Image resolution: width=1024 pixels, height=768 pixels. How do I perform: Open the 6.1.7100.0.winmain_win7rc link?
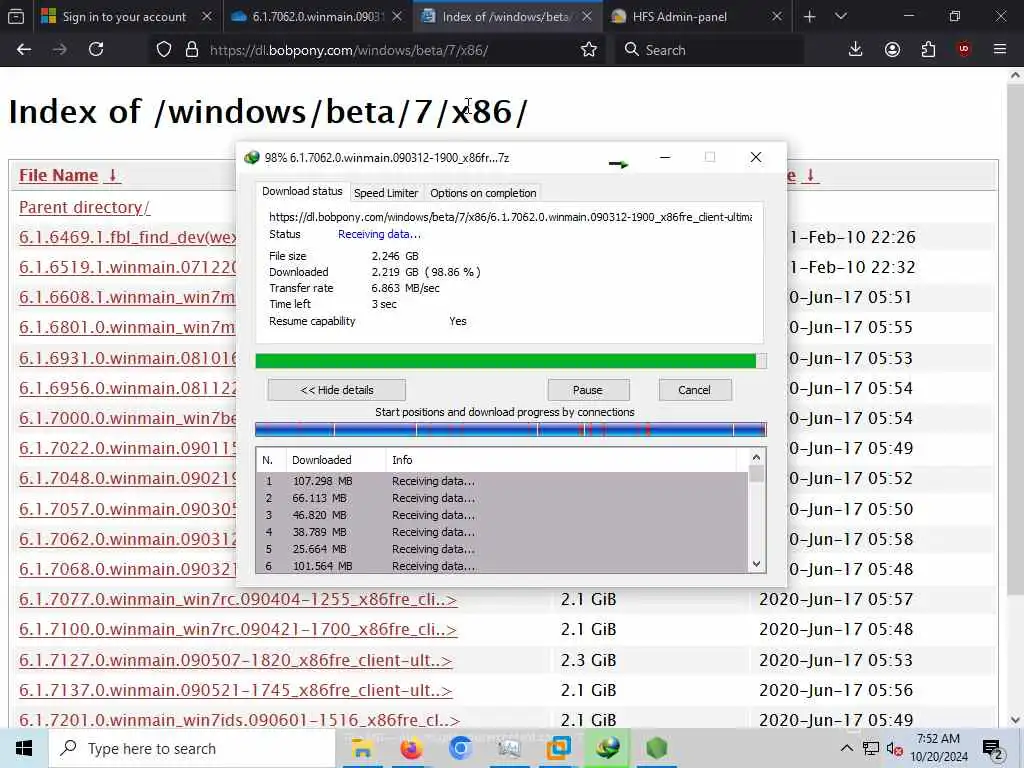(x=238, y=629)
